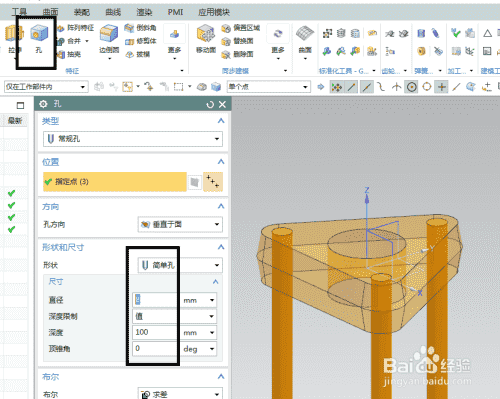Switch to the 曲线 ribbon tab
This screenshot has width=500, height=399.
(113, 12)
